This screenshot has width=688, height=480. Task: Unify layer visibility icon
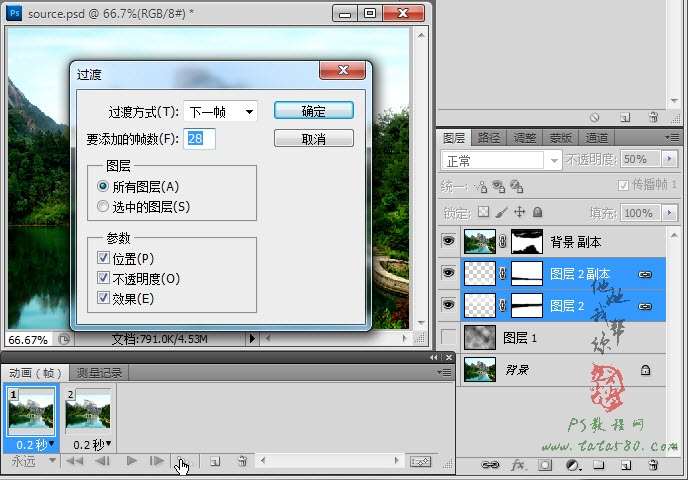coord(499,187)
